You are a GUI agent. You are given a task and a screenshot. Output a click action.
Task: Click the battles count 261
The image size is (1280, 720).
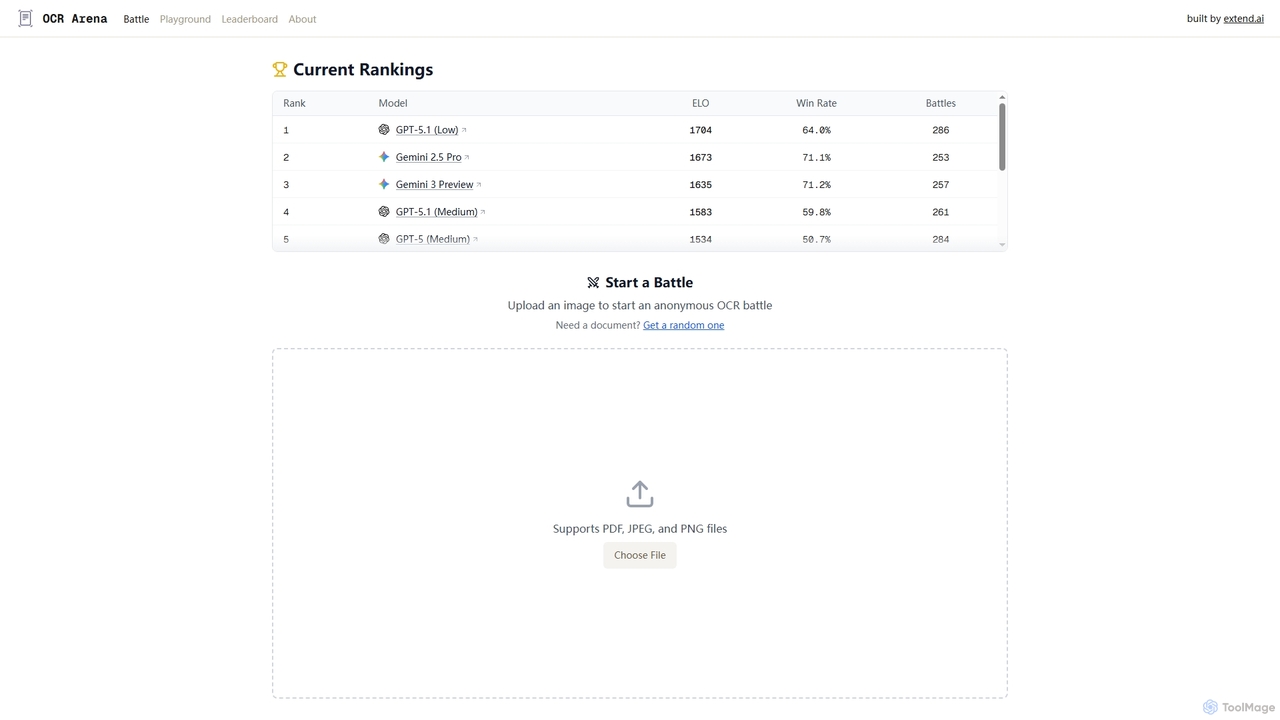pyautogui.click(x=940, y=212)
